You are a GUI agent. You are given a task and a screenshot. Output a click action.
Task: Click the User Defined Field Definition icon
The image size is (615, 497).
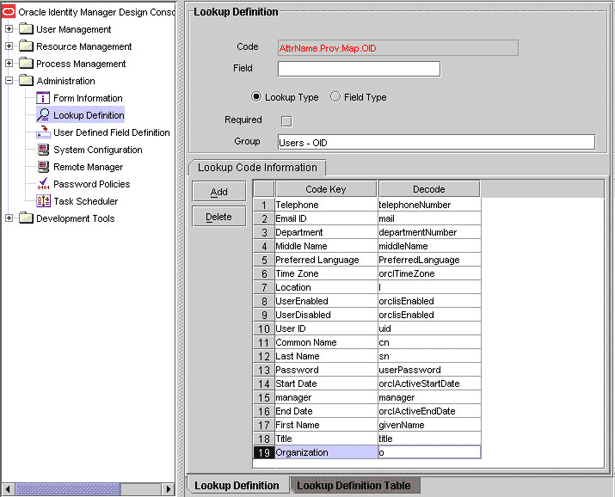coord(43,132)
